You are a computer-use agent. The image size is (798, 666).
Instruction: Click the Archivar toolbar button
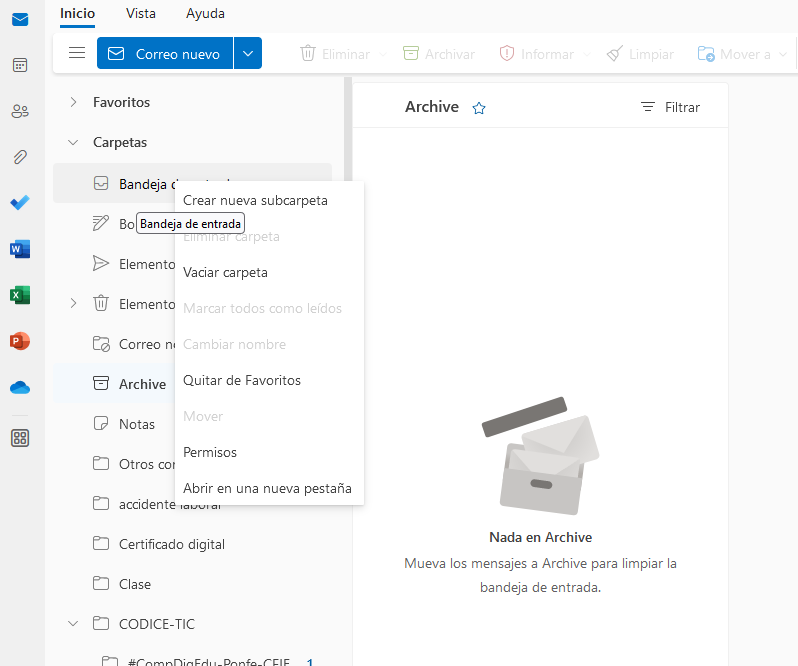[439, 54]
